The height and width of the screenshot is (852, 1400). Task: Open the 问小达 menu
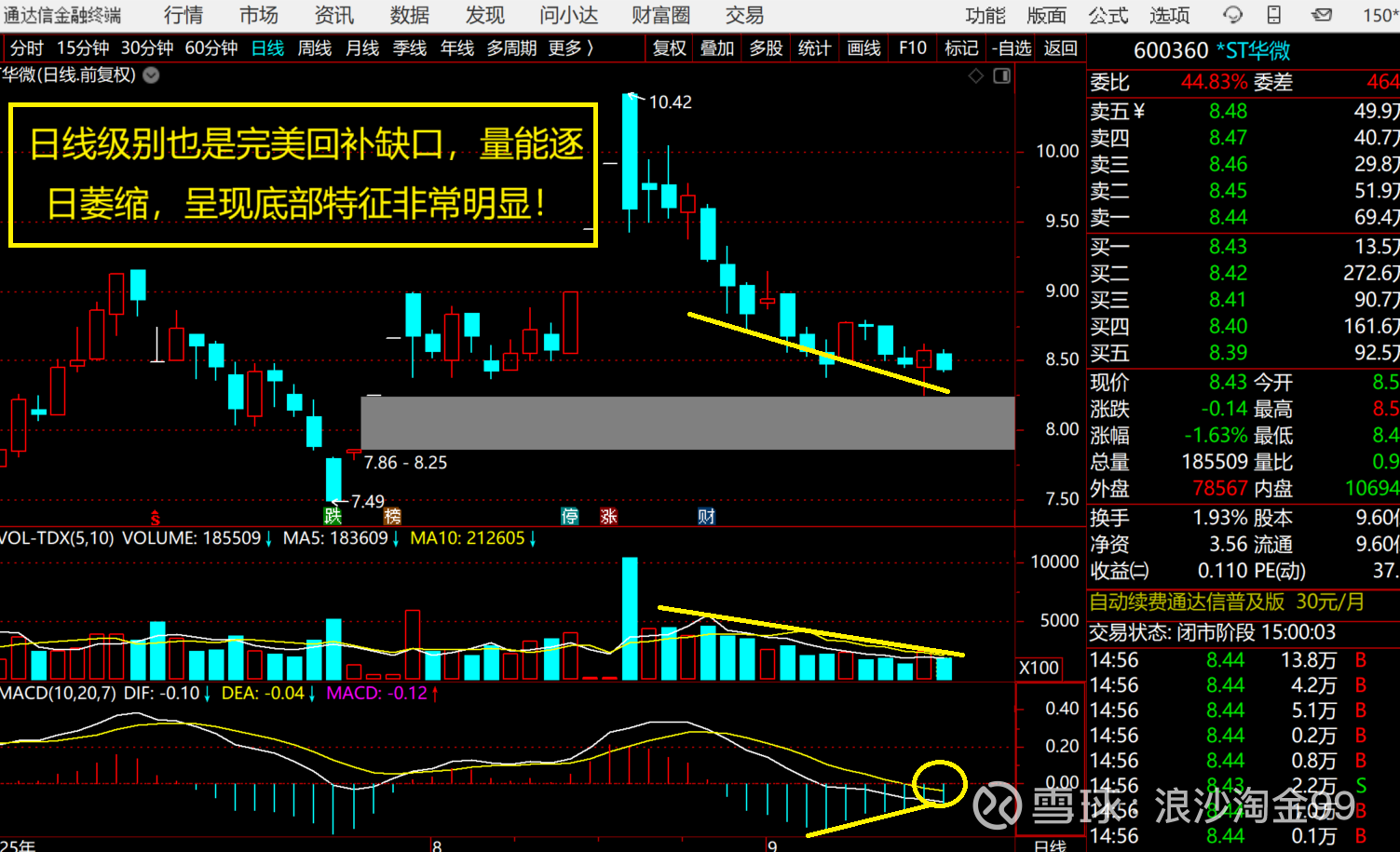coord(569,15)
